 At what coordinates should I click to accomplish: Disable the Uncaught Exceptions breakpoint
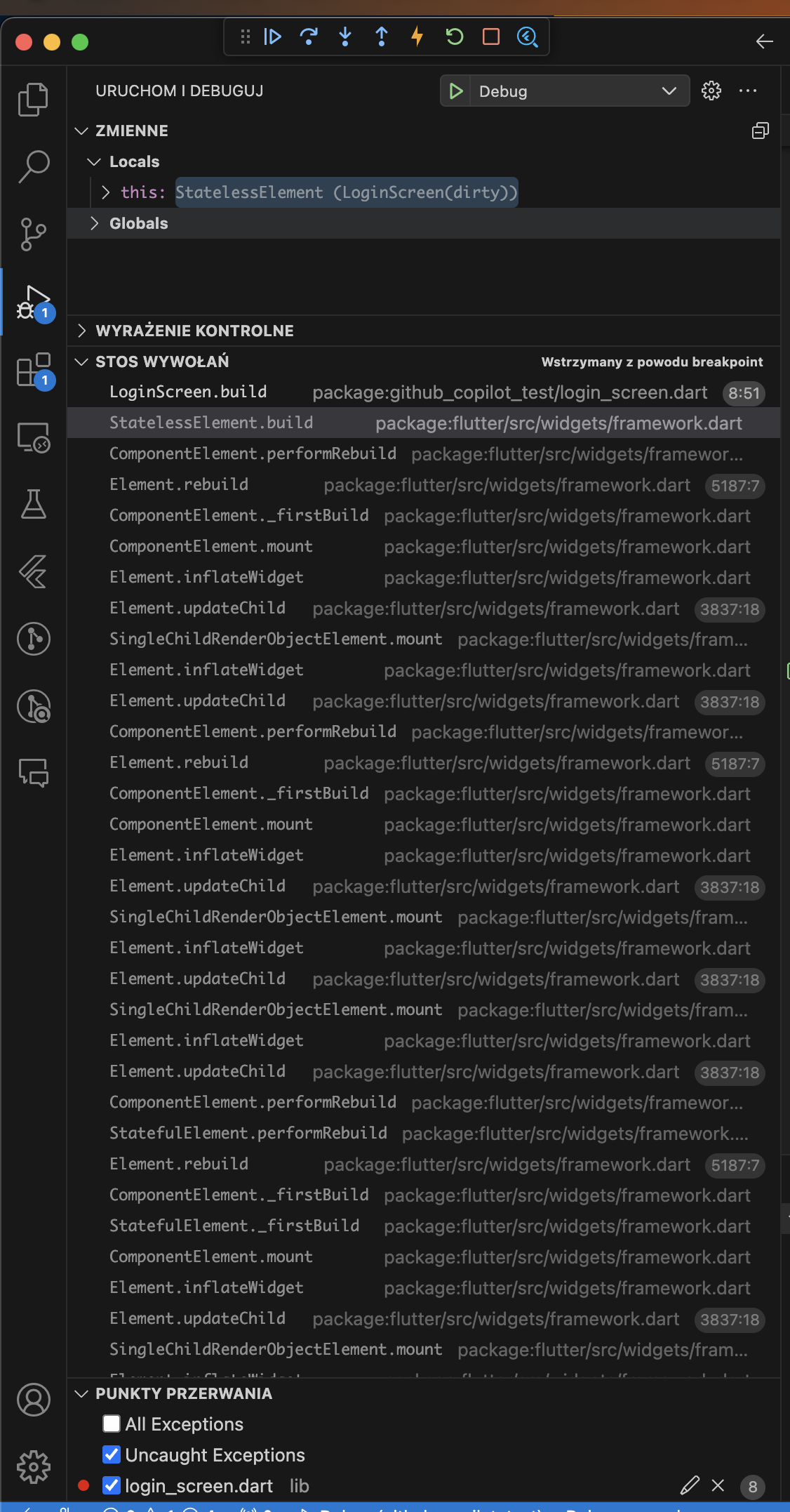(112, 1454)
